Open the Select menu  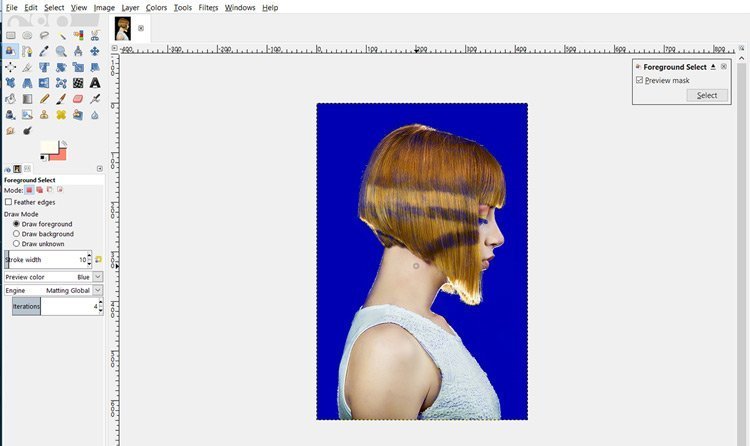tap(54, 8)
